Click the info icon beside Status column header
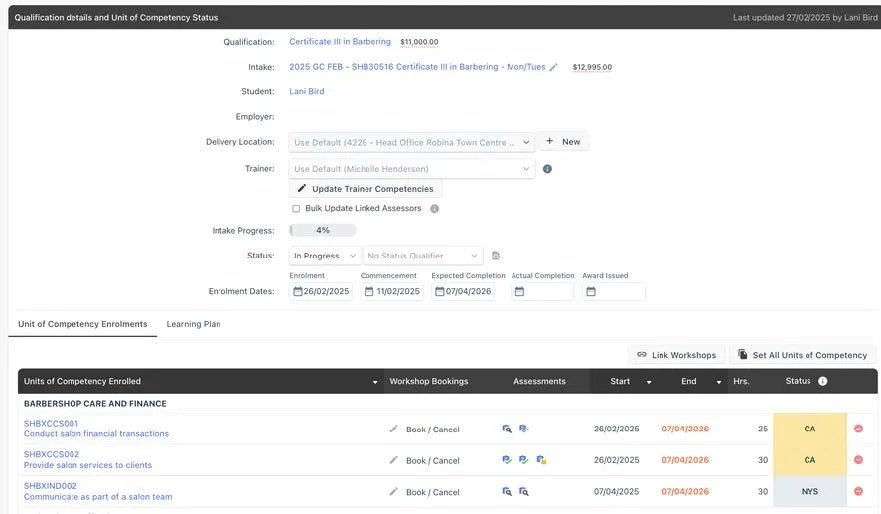The height and width of the screenshot is (514, 881). click(823, 381)
